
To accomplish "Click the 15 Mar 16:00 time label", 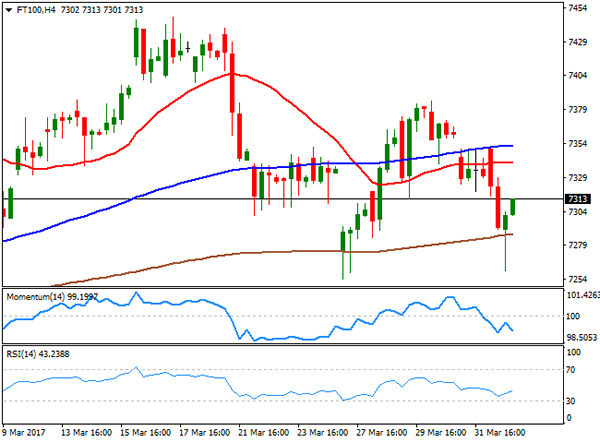I will click(x=146, y=433).
